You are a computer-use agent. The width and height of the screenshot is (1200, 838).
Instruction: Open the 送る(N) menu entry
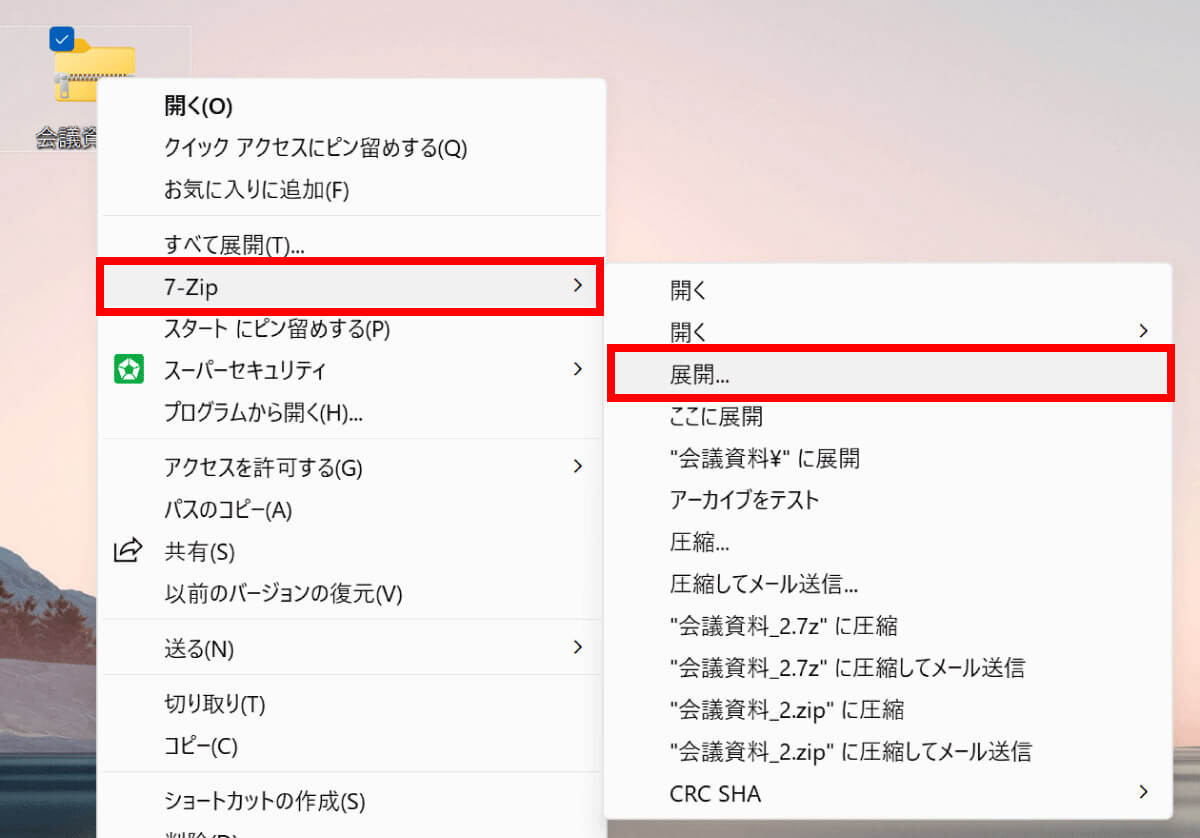[352, 649]
